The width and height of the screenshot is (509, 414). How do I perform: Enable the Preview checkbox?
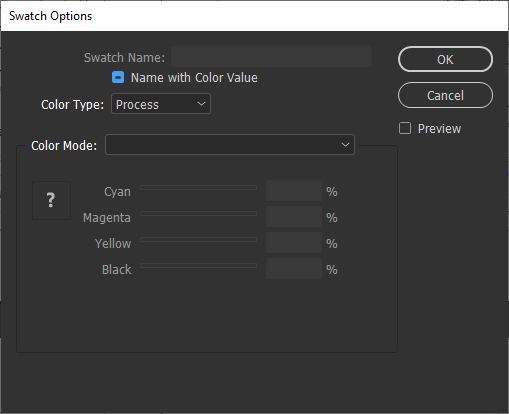(x=405, y=128)
